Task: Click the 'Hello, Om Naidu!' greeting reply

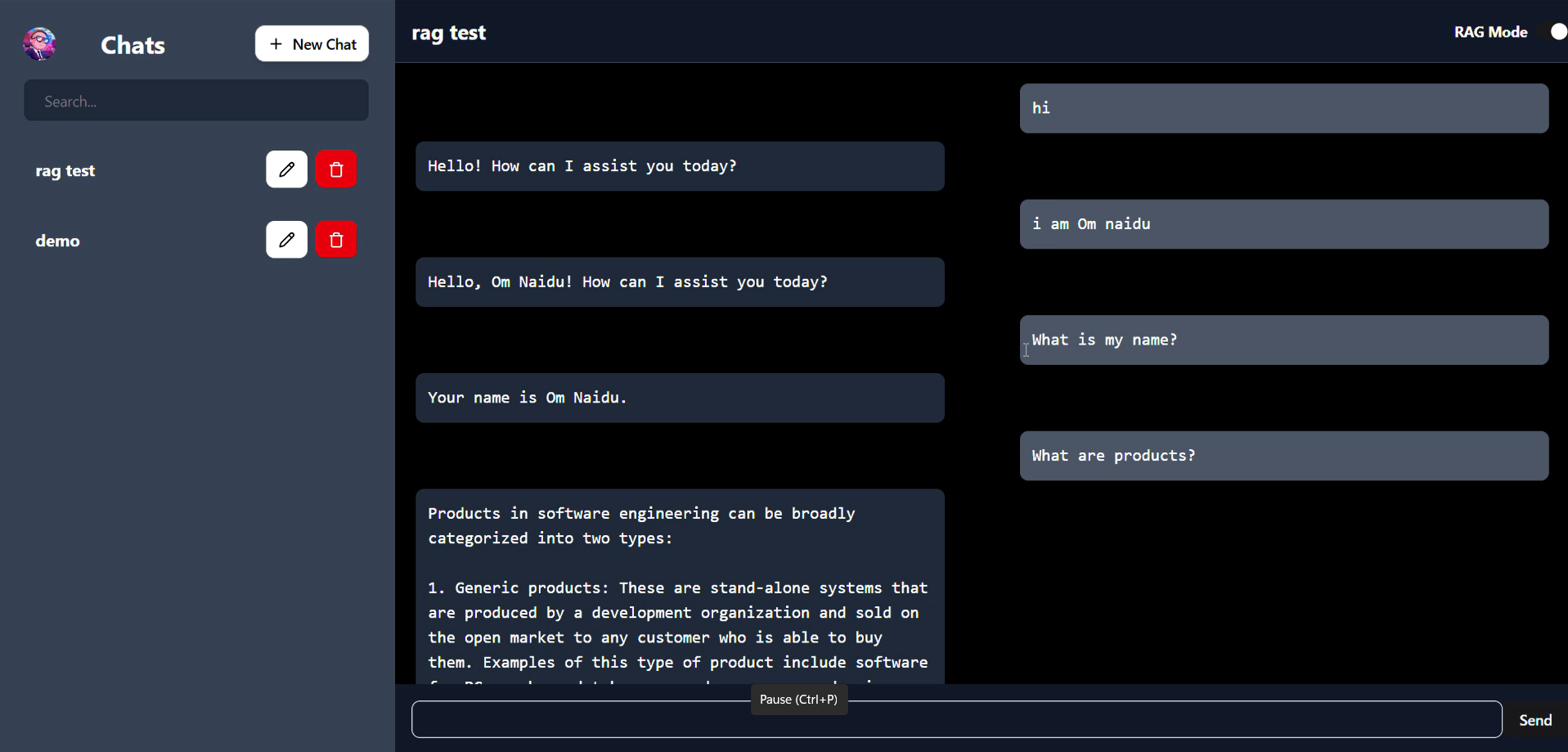Action: pyautogui.click(x=679, y=282)
